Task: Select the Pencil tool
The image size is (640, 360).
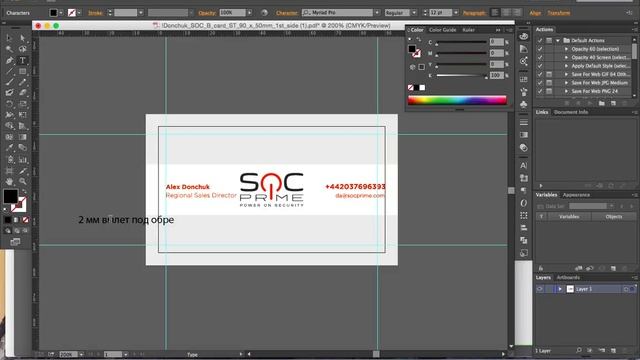Action: (x=22, y=82)
